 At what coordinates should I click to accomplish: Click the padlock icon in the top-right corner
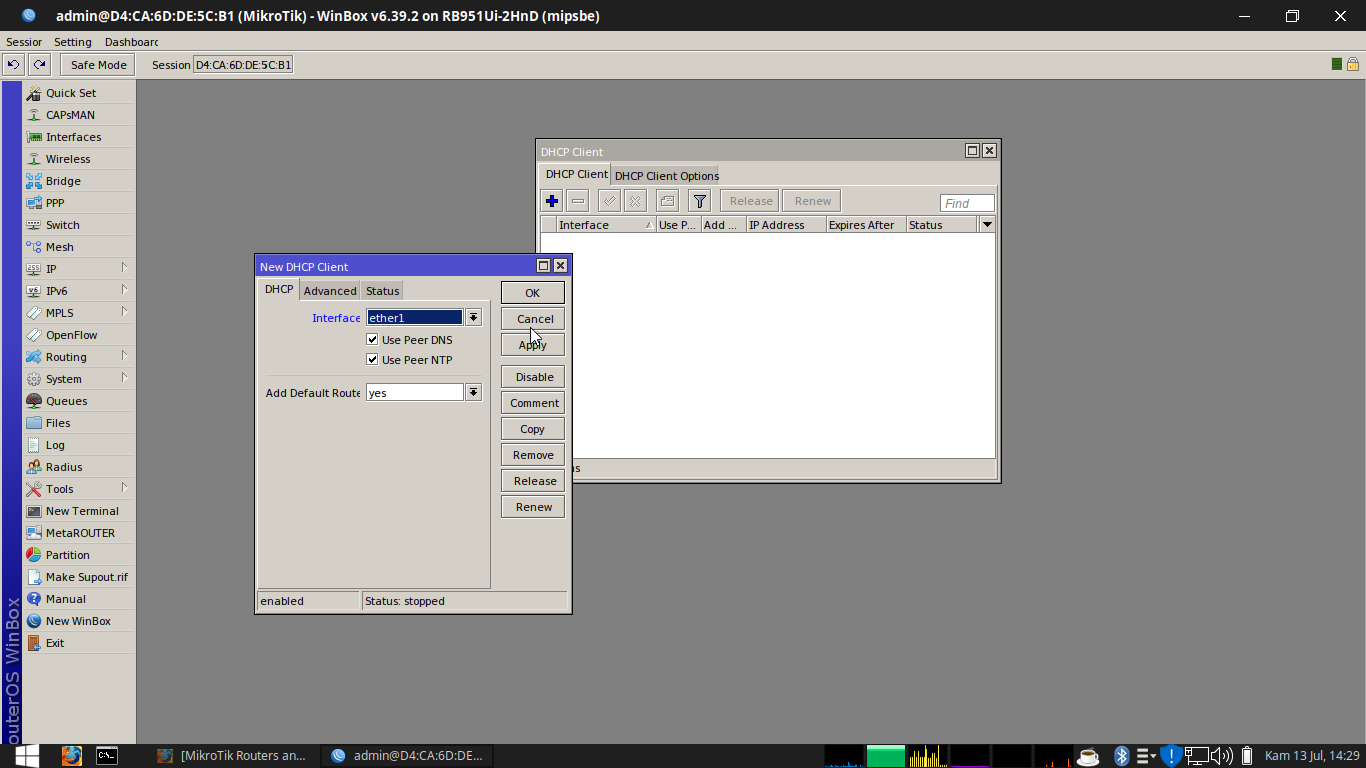pyautogui.click(x=1353, y=65)
